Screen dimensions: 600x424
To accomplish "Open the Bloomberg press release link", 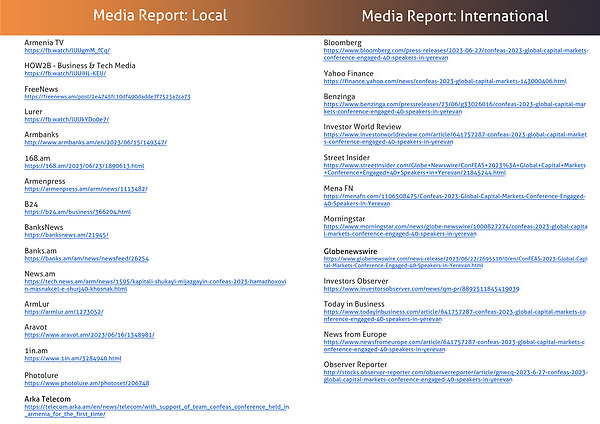I will click(456, 54).
